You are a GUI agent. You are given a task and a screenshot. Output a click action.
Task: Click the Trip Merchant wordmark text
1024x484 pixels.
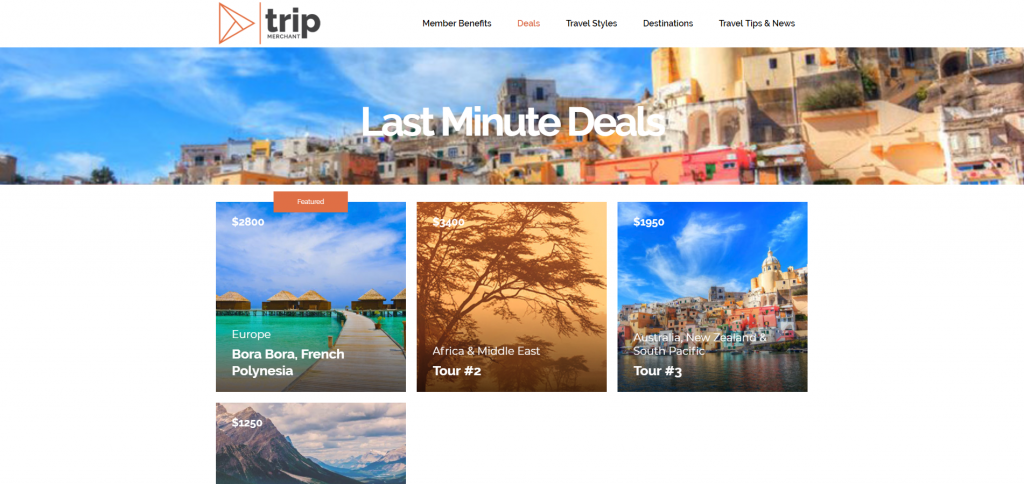(x=293, y=24)
